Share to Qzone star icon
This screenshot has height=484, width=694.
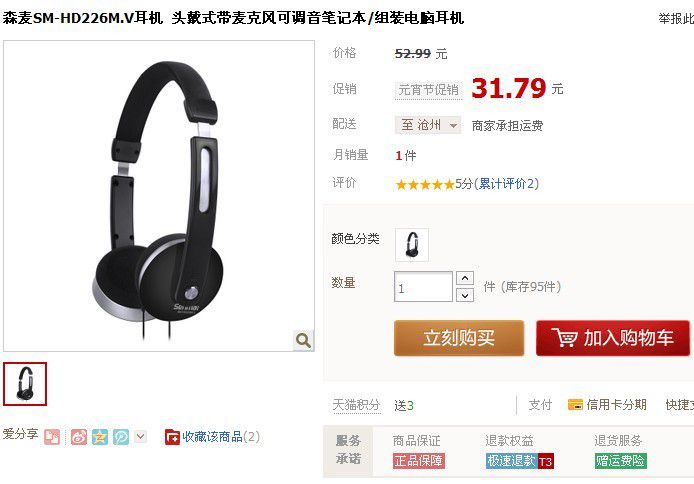(x=100, y=437)
